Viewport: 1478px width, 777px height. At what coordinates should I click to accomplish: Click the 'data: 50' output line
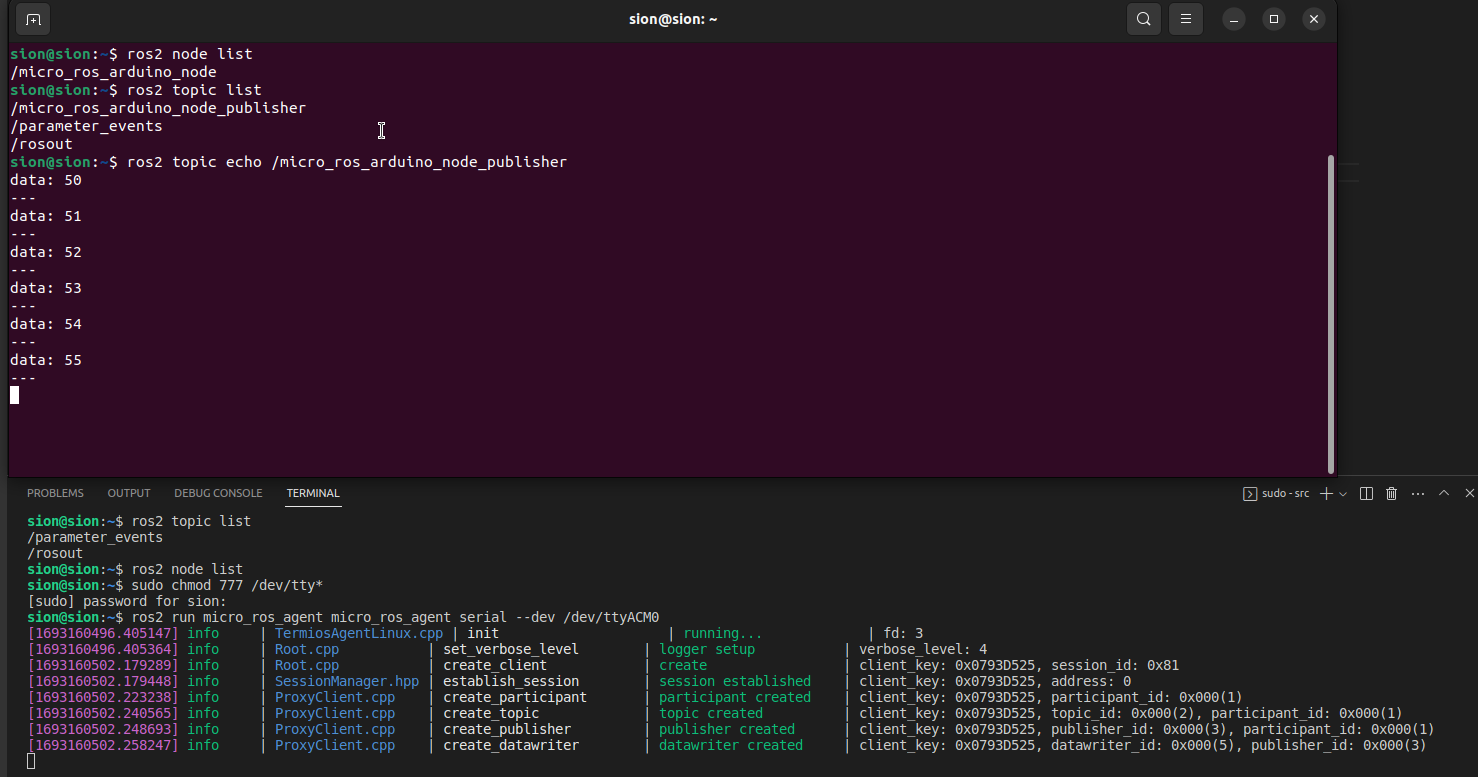click(x=46, y=180)
